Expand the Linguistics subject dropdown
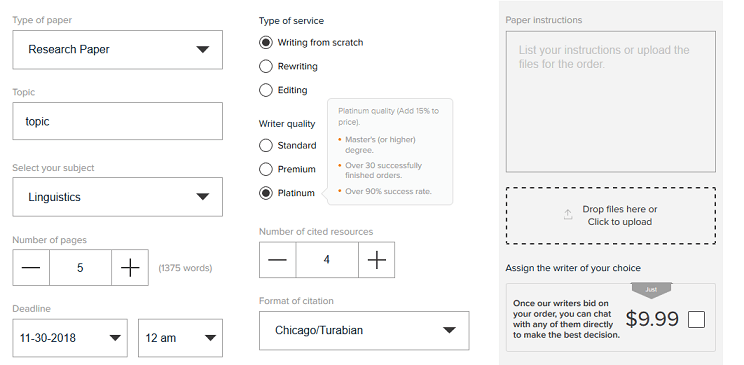This screenshot has height=365, width=744. coord(118,197)
